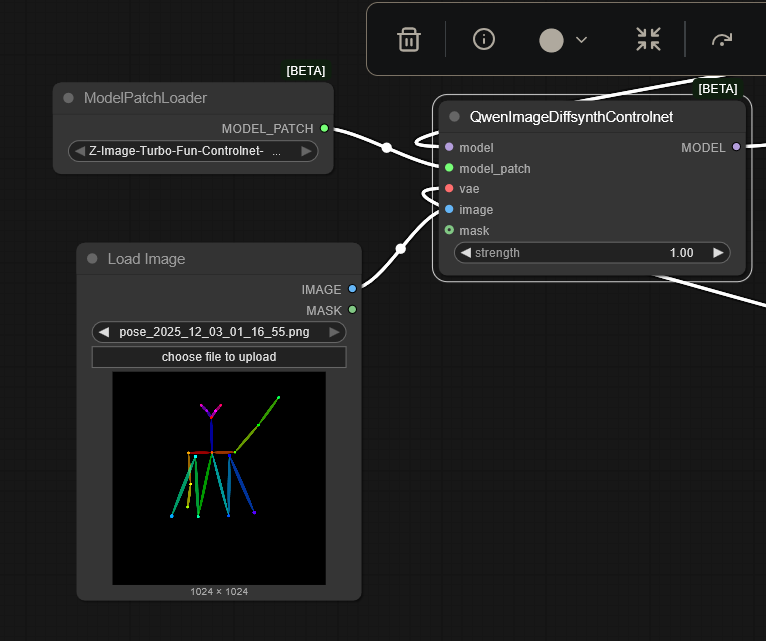The height and width of the screenshot is (641, 766).
Task: Click the MODEL output socket
Action: pos(736,147)
